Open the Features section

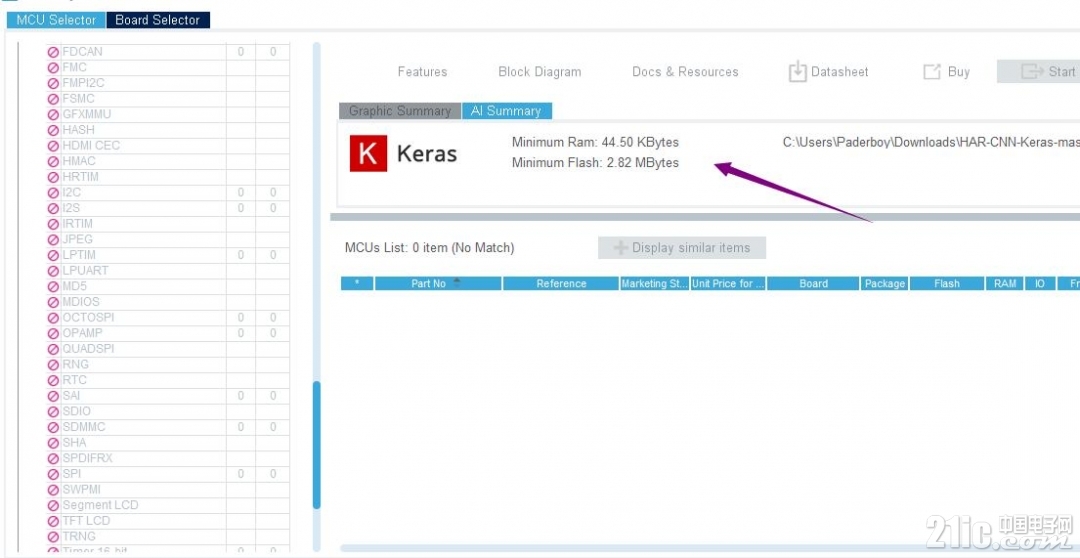coord(422,72)
